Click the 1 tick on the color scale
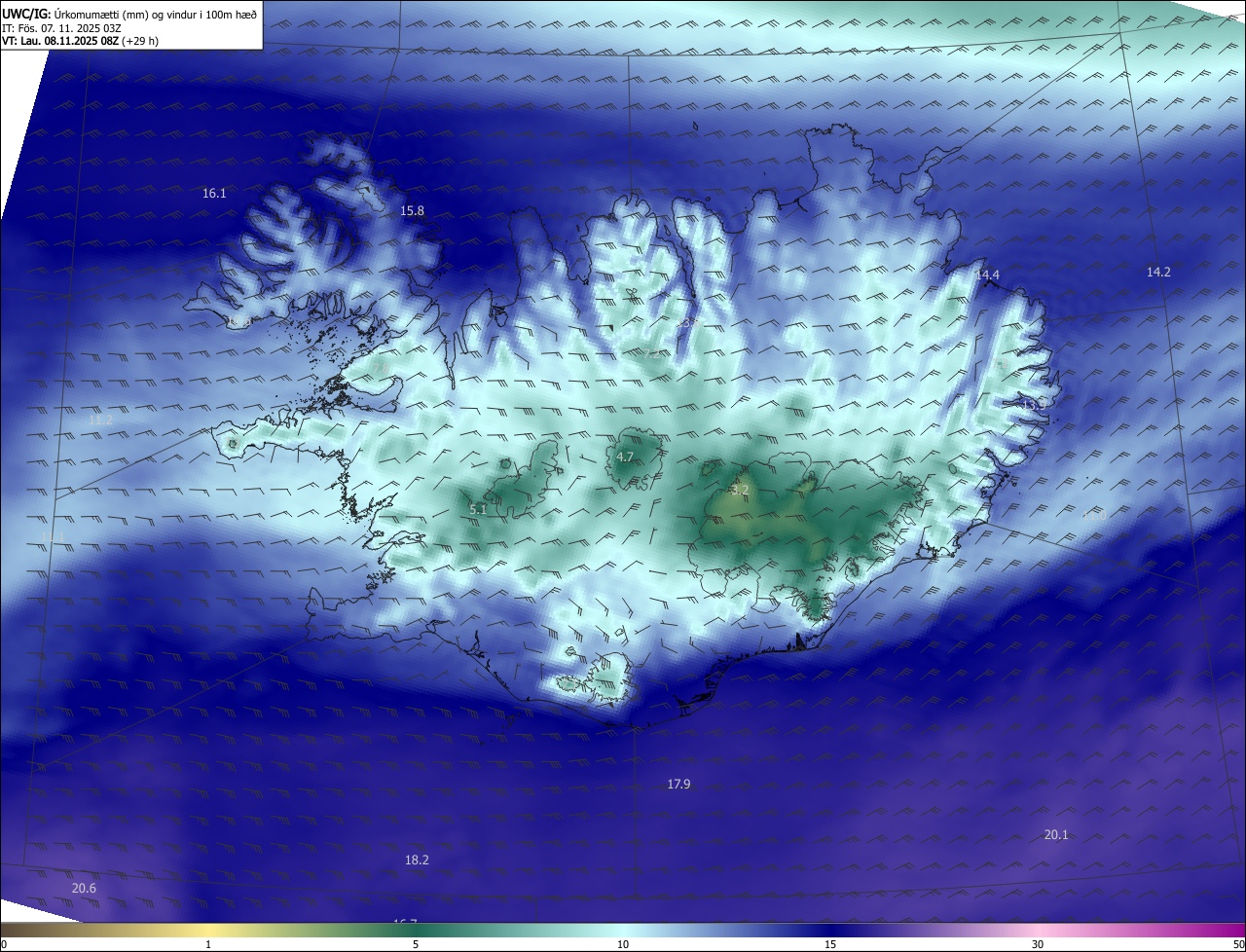 (x=208, y=944)
